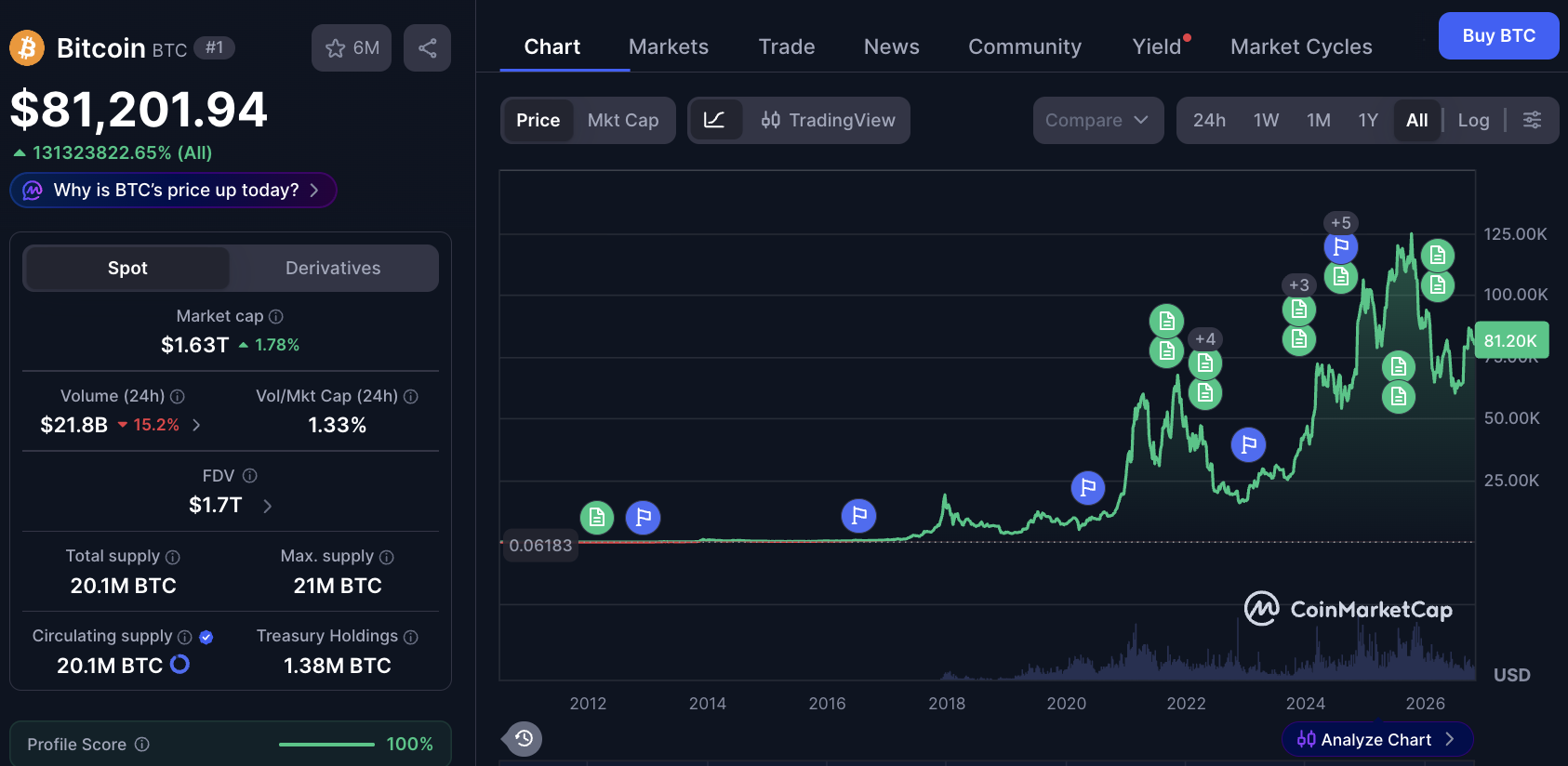The width and height of the screenshot is (1568, 766).
Task: Click the Bitcoin logo icon
Action: [27, 47]
